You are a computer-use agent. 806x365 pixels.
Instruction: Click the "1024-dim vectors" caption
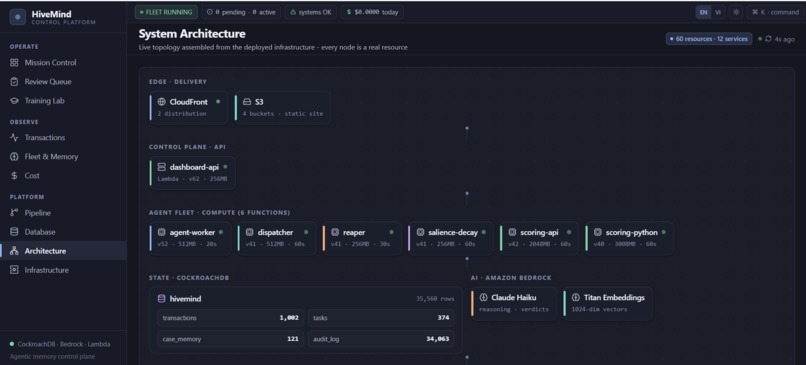599,309
